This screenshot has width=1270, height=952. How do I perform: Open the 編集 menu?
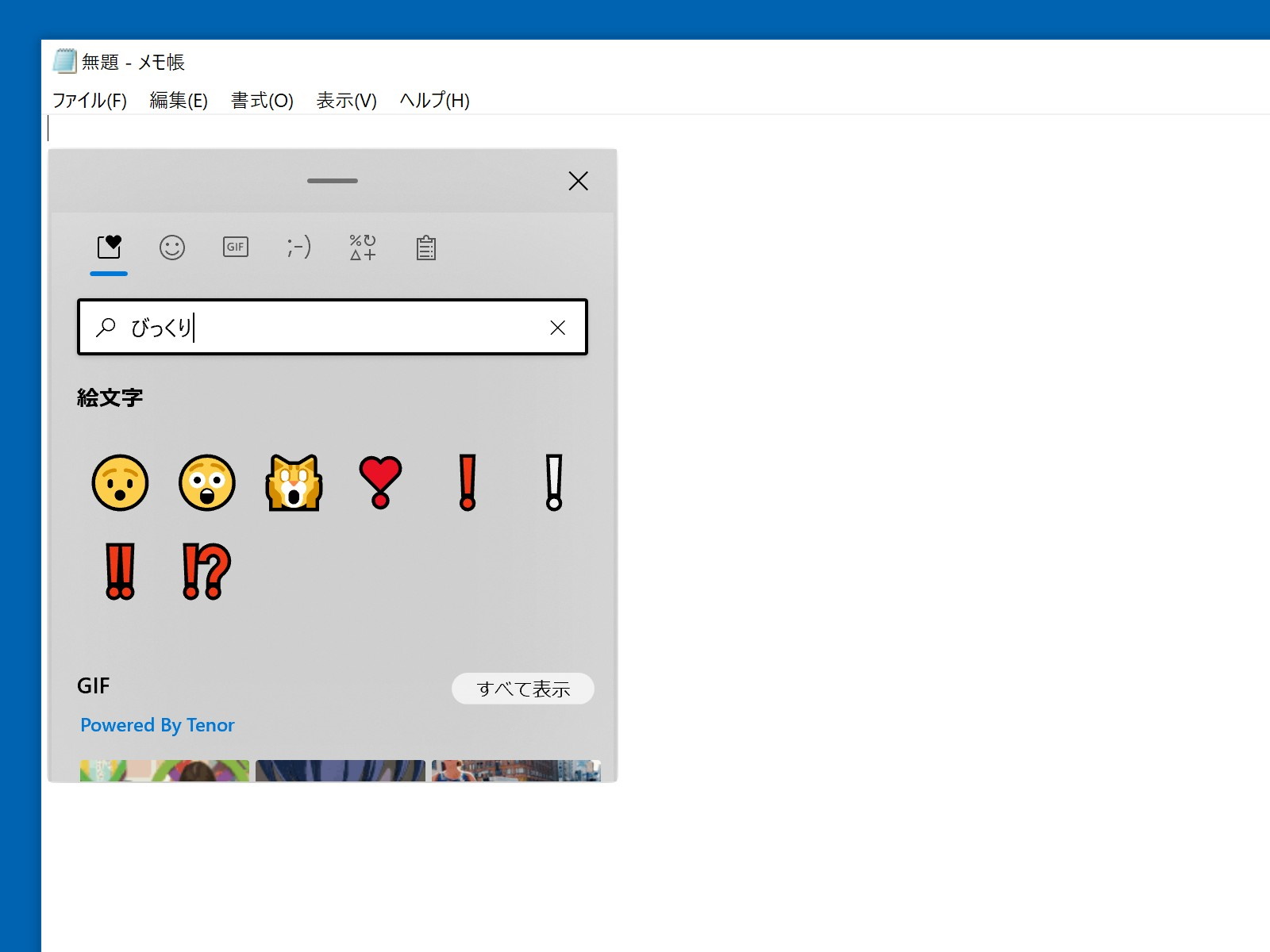click(177, 101)
